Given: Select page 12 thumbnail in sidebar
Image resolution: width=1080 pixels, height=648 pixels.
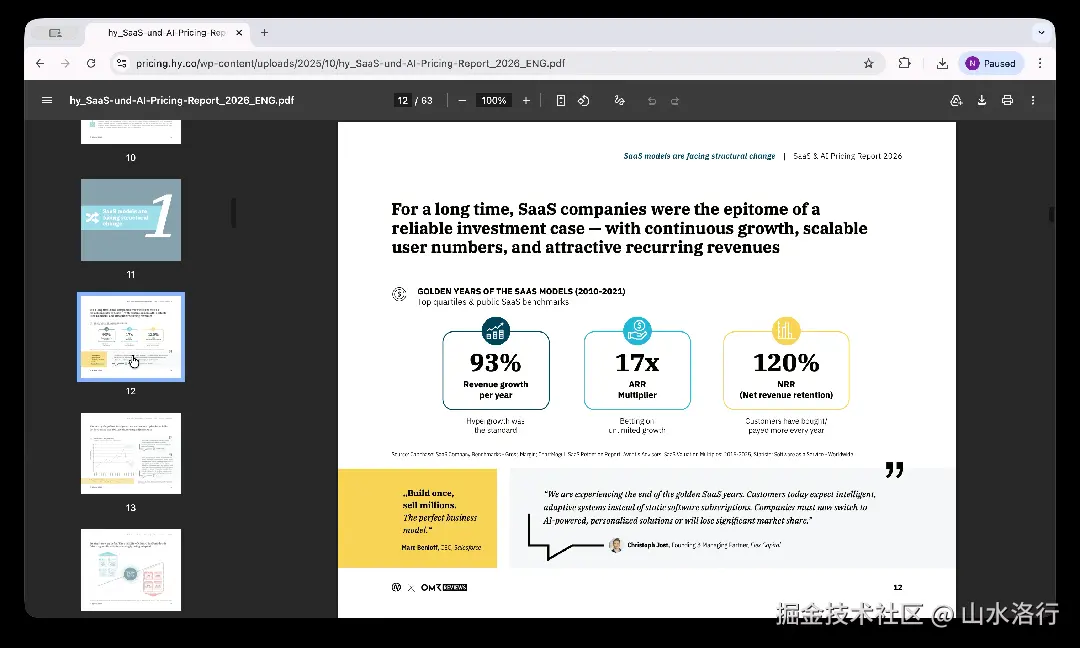Looking at the screenshot, I should 131,337.
